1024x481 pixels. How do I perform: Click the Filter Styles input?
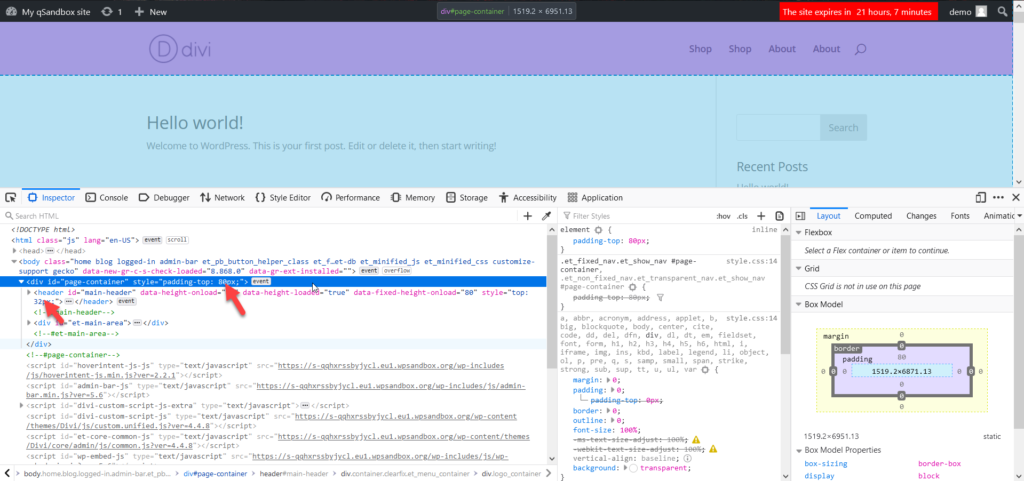click(637, 216)
